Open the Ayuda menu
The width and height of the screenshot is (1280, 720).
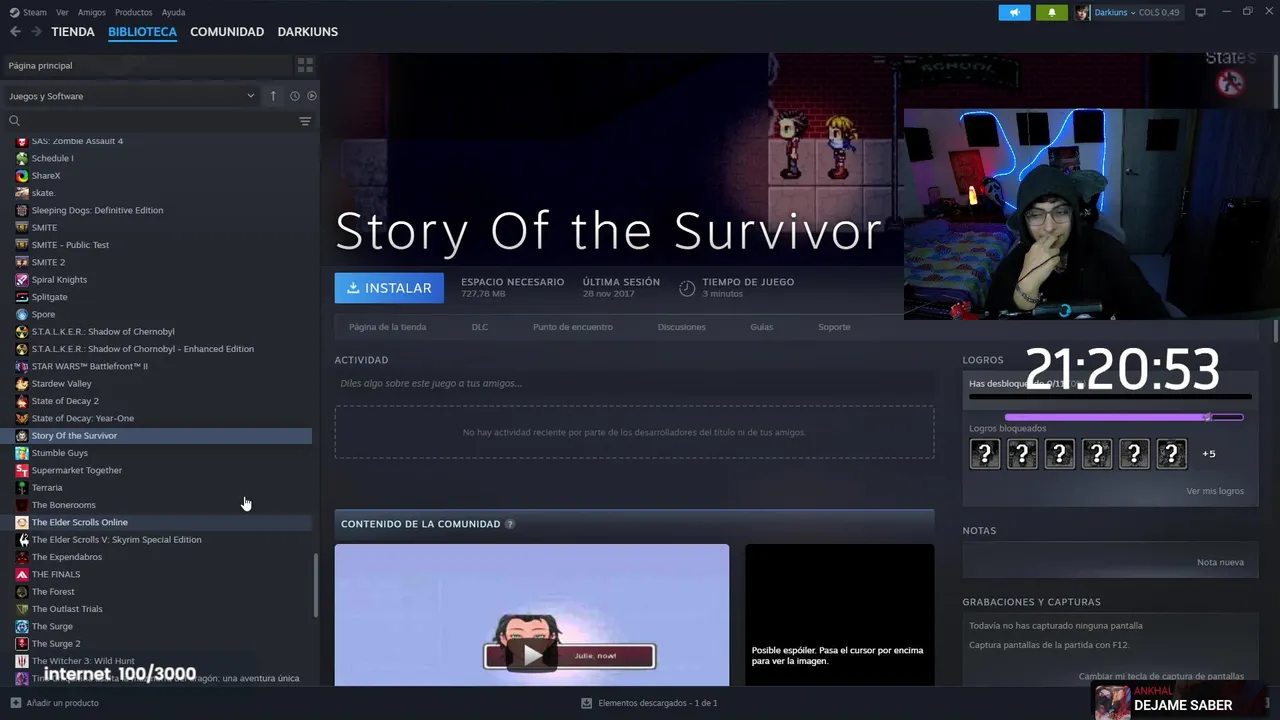pos(173,12)
